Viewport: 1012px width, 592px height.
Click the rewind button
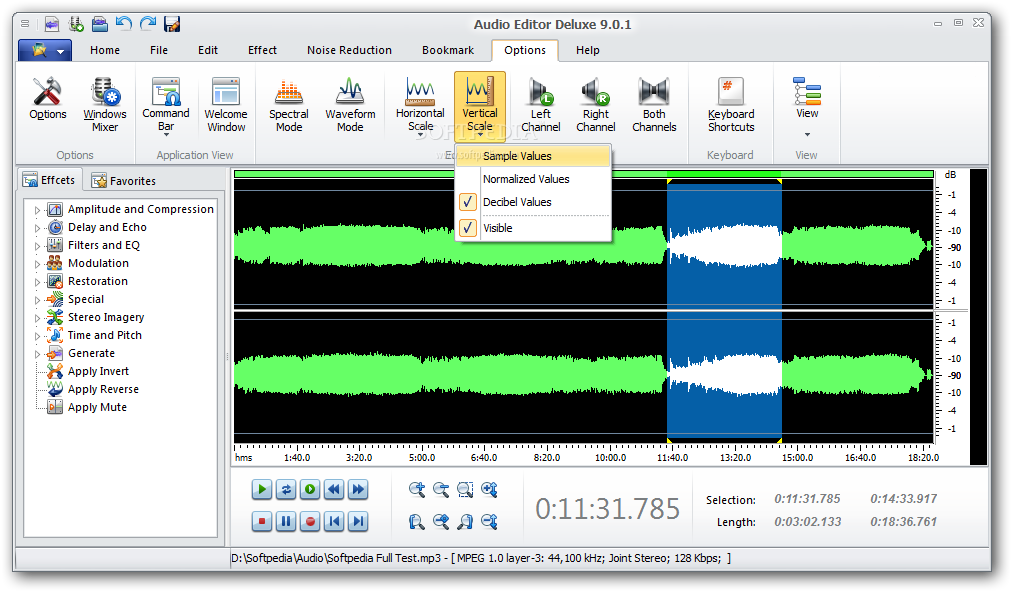point(334,489)
